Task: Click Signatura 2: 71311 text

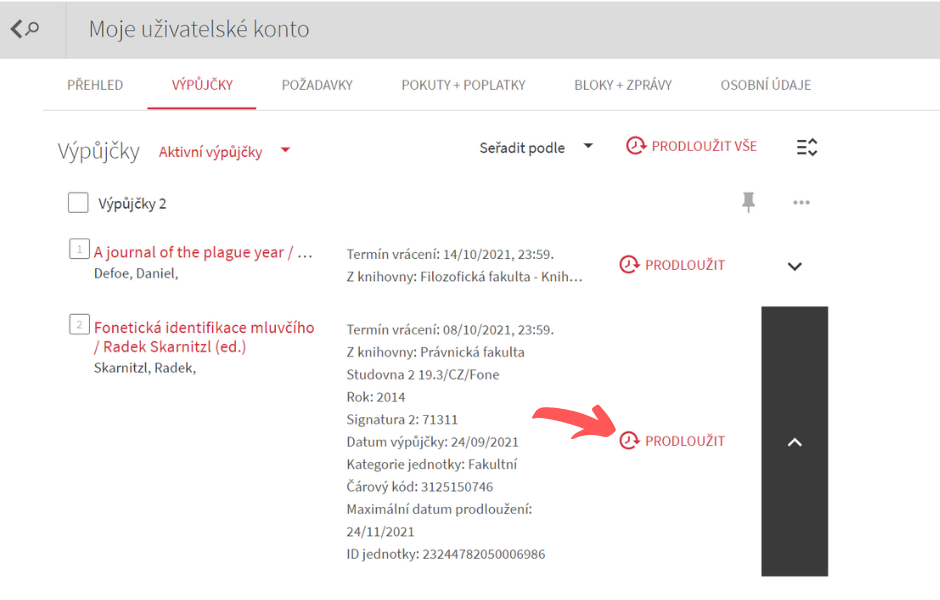Action: [402, 420]
